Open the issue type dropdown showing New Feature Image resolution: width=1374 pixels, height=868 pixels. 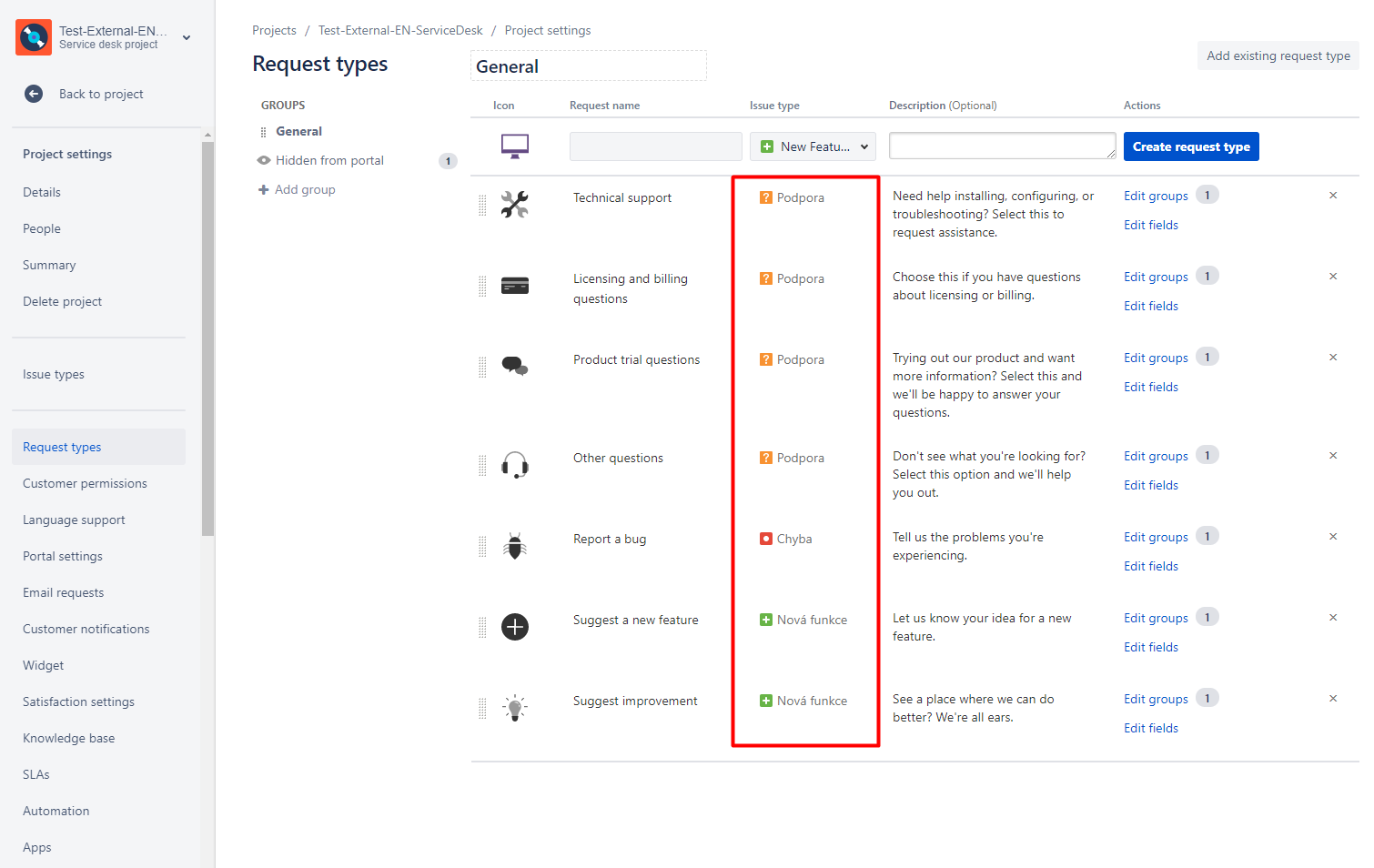coord(813,146)
